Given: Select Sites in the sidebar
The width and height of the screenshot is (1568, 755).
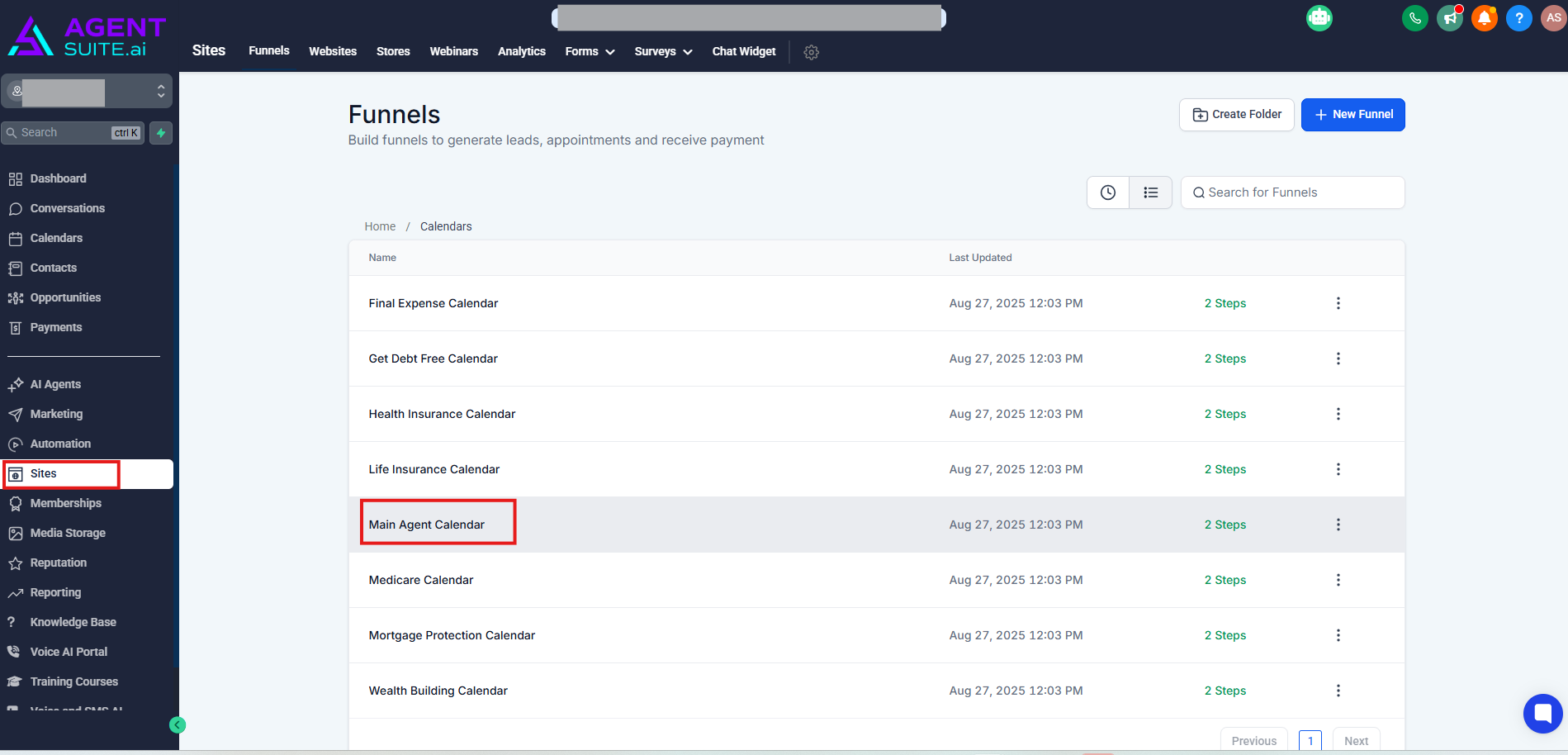Looking at the screenshot, I should pos(87,474).
